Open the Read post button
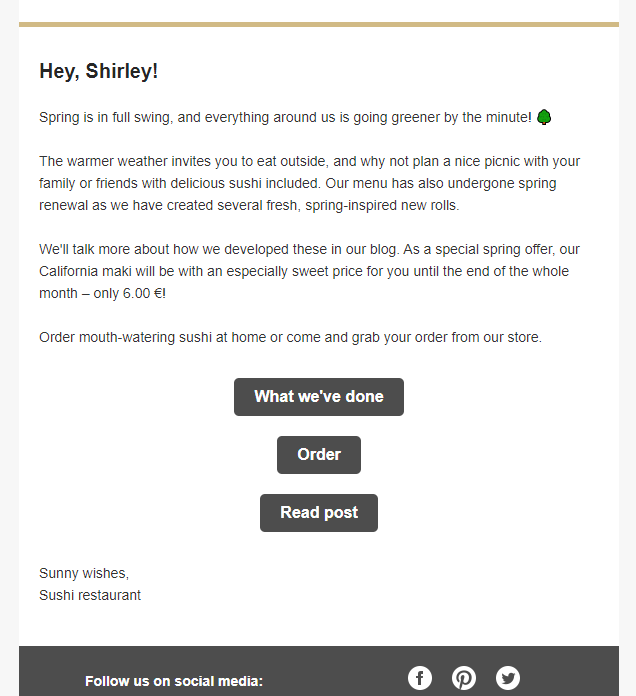 pyautogui.click(x=319, y=513)
